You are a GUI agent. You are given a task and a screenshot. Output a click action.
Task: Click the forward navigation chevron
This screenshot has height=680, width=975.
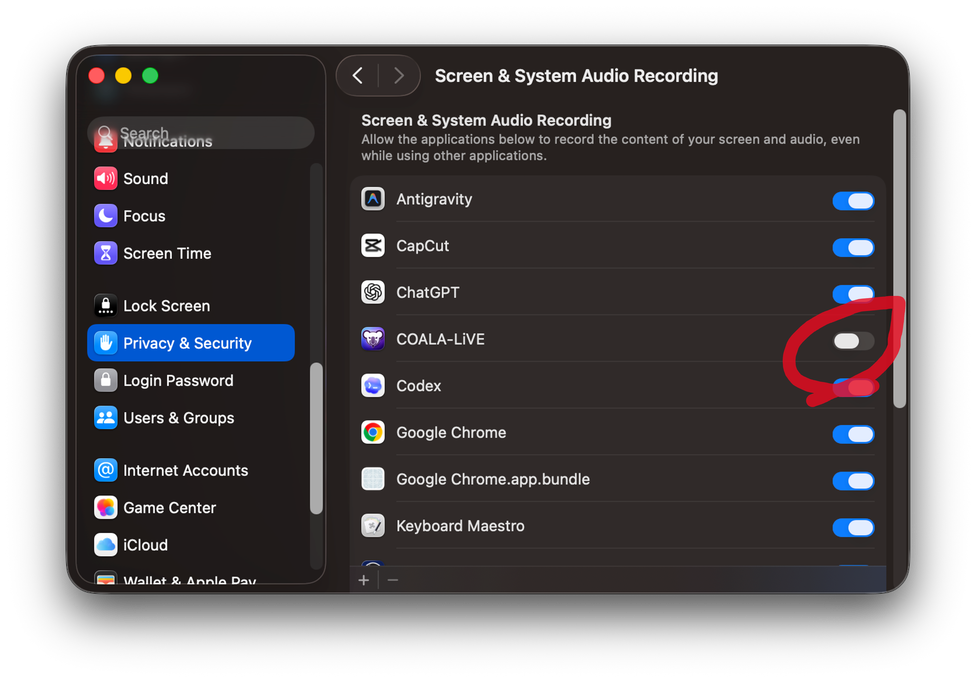click(x=399, y=75)
